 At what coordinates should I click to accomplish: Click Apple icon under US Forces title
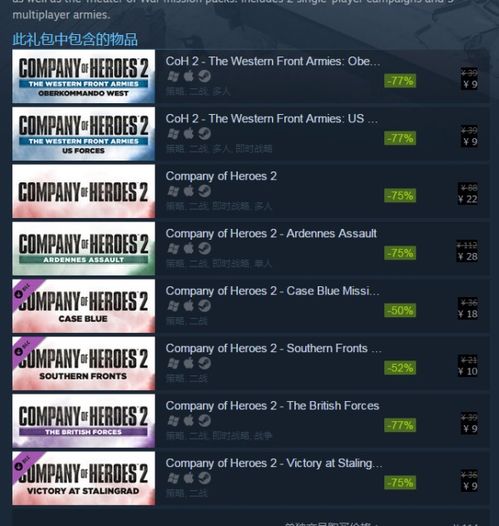tap(189, 134)
